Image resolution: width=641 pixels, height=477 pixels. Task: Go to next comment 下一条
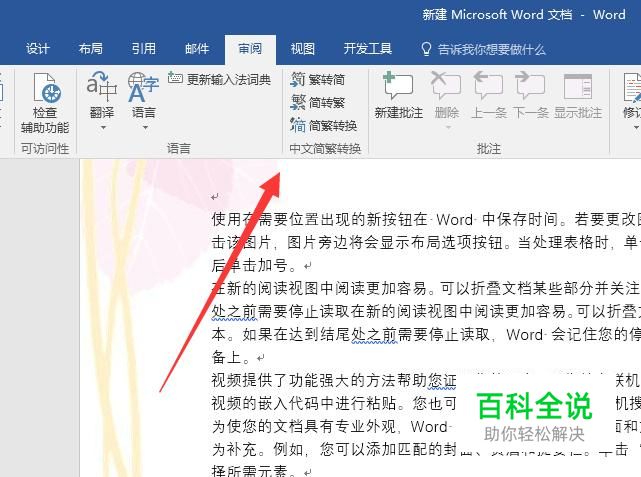[x=530, y=96]
